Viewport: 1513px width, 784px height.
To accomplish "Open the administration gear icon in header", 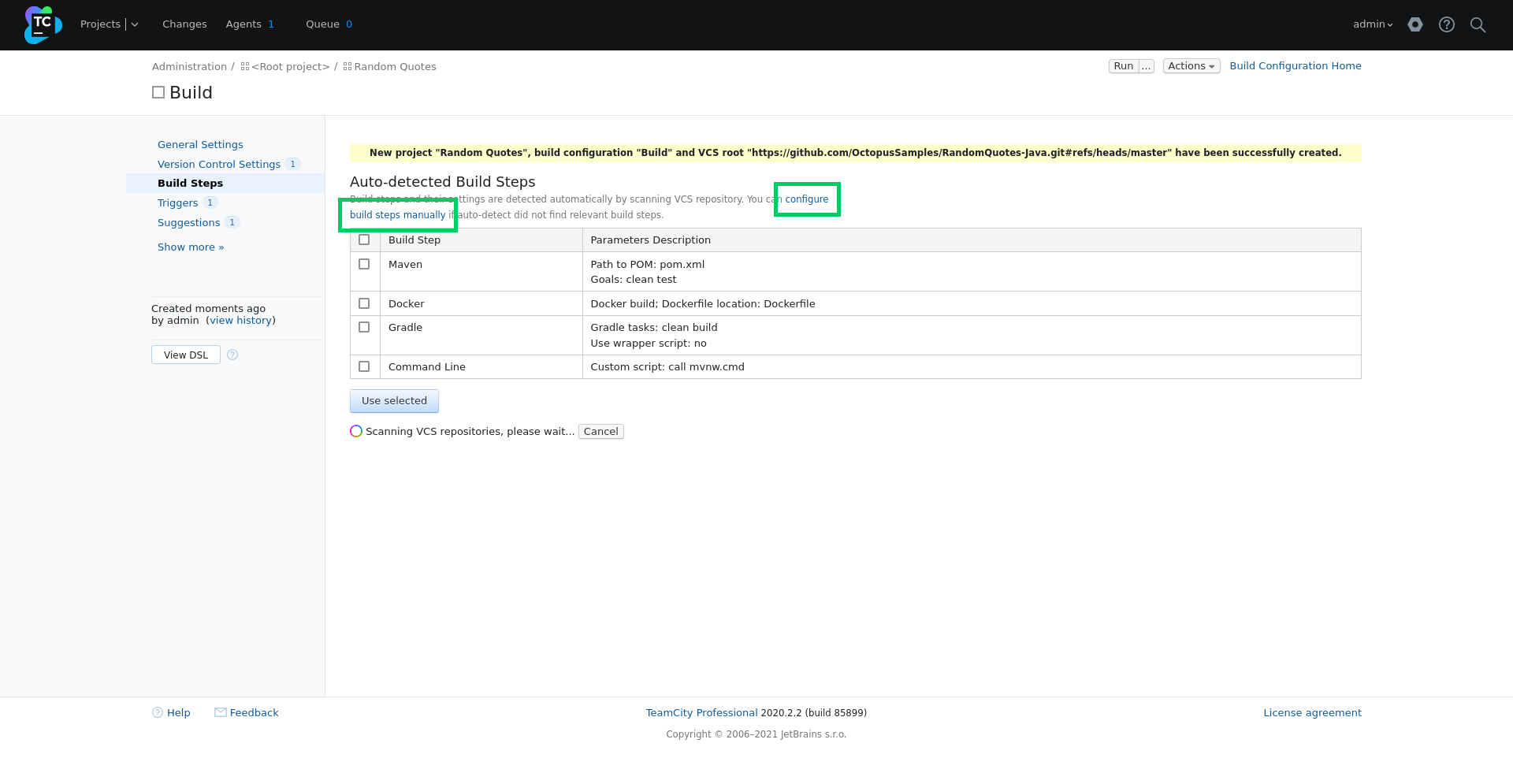I will click(x=1415, y=24).
